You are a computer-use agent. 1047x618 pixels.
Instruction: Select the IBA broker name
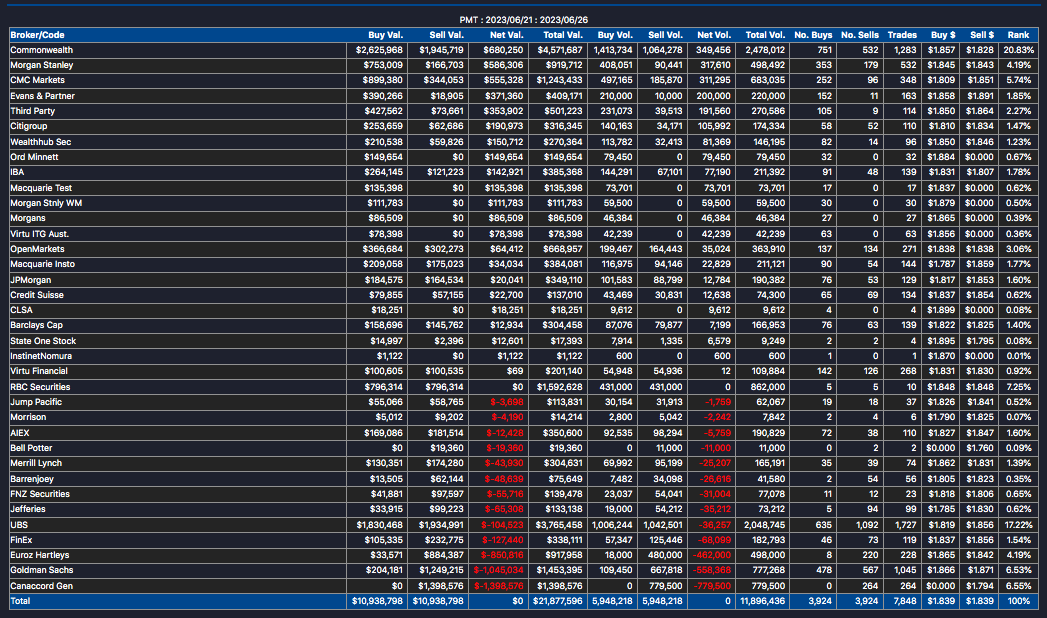click(x=17, y=172)
